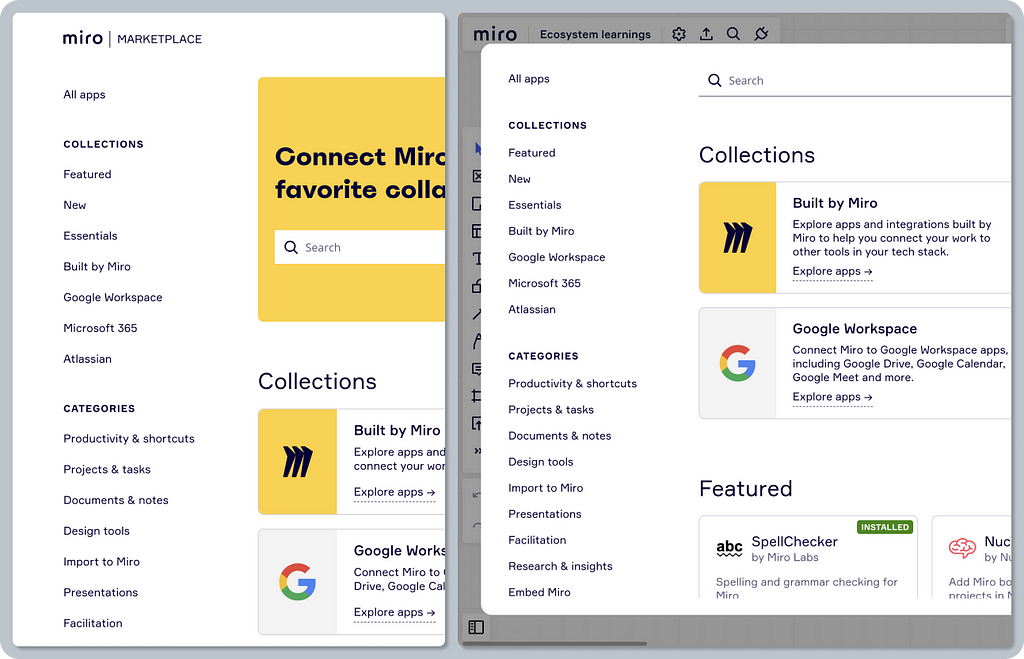Select Featured in the modal sidebar

click(532, 153)
